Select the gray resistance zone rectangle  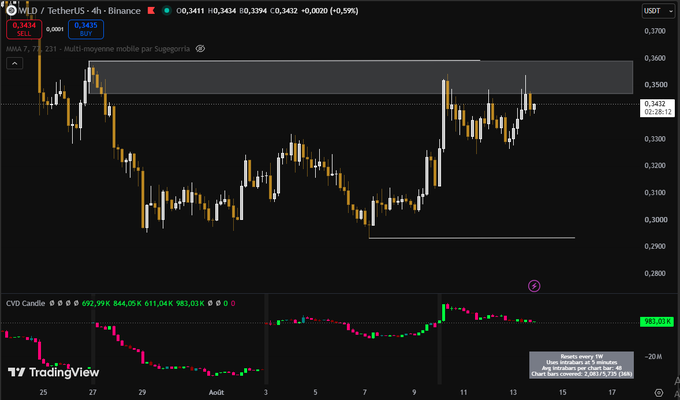tap(361, 77)
